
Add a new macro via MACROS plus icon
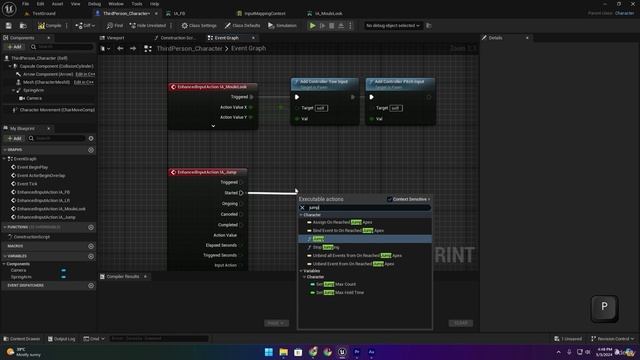point(91,246)
